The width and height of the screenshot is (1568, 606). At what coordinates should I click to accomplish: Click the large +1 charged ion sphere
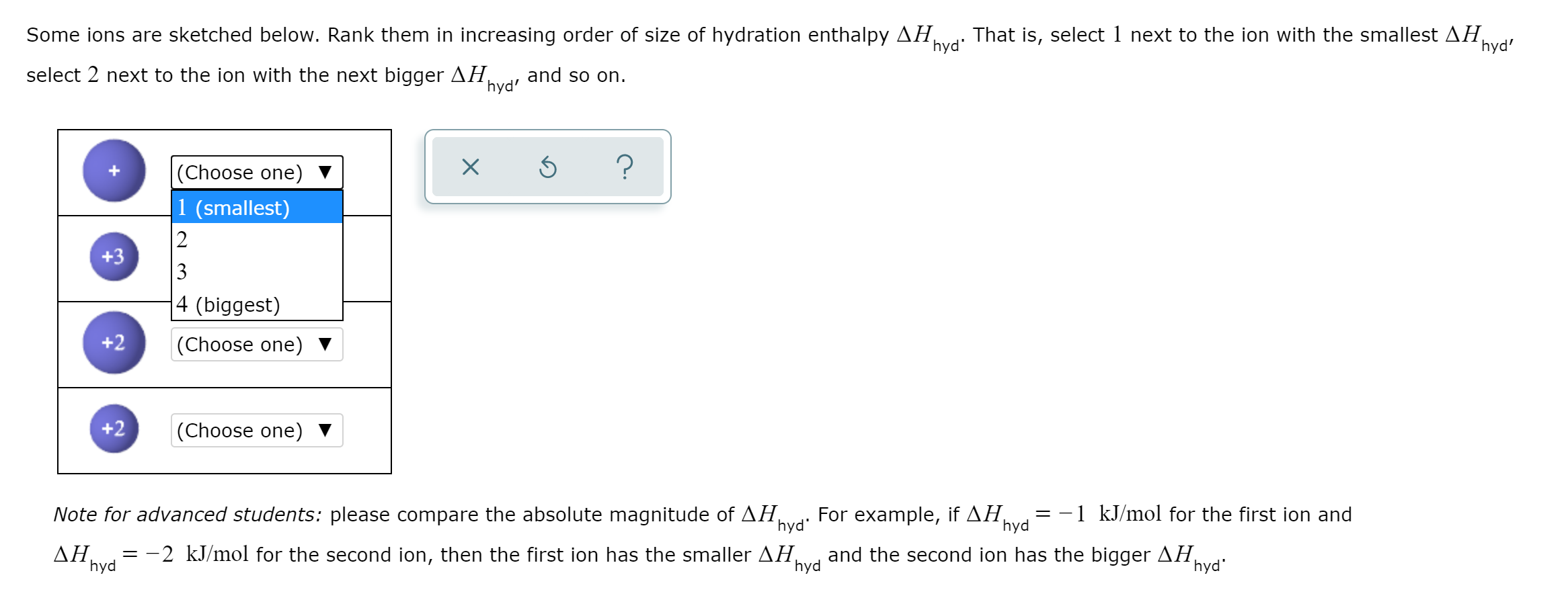[x=114, y=171]
